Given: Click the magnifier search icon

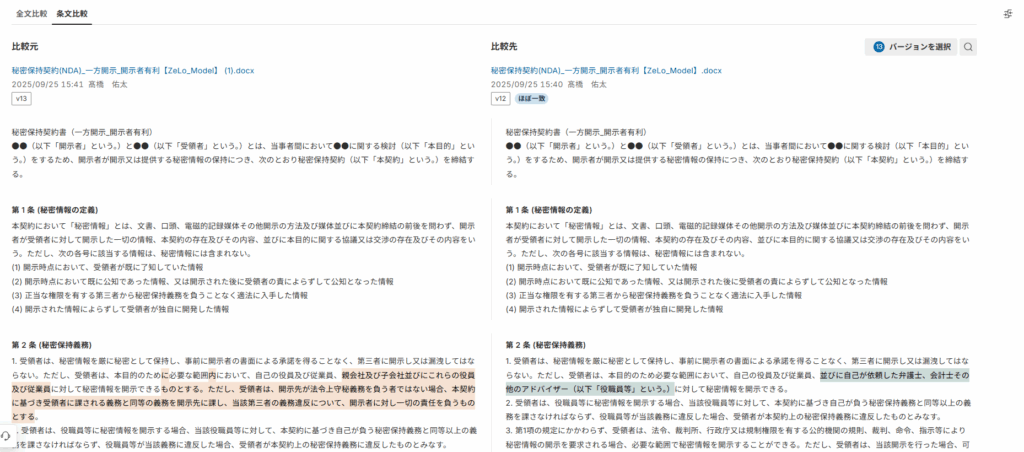Looking at the screenshot, I should (967, 47).
